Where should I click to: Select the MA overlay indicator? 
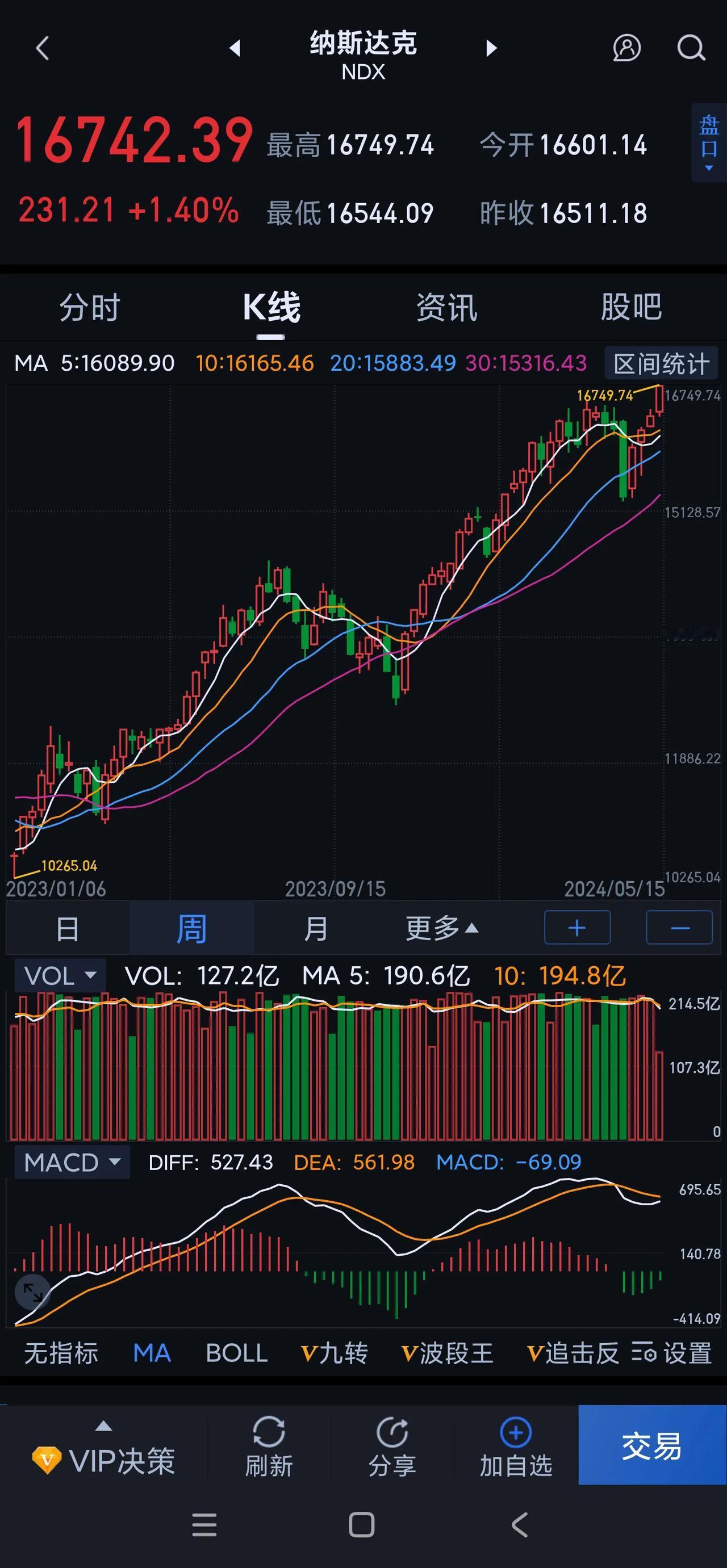click(152, 1353)
